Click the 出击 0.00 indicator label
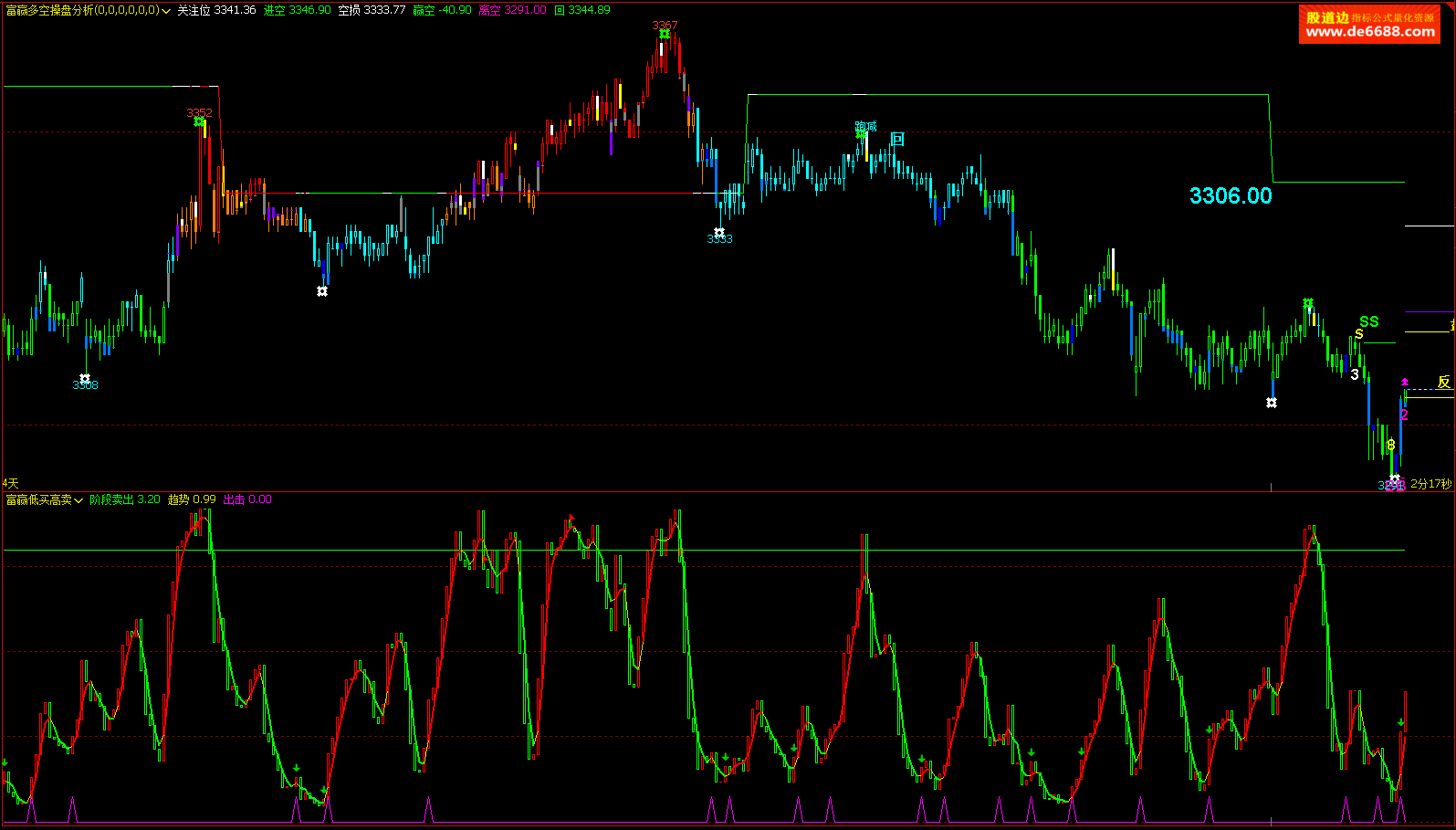 pyautogui.click(x=247, y=499)
